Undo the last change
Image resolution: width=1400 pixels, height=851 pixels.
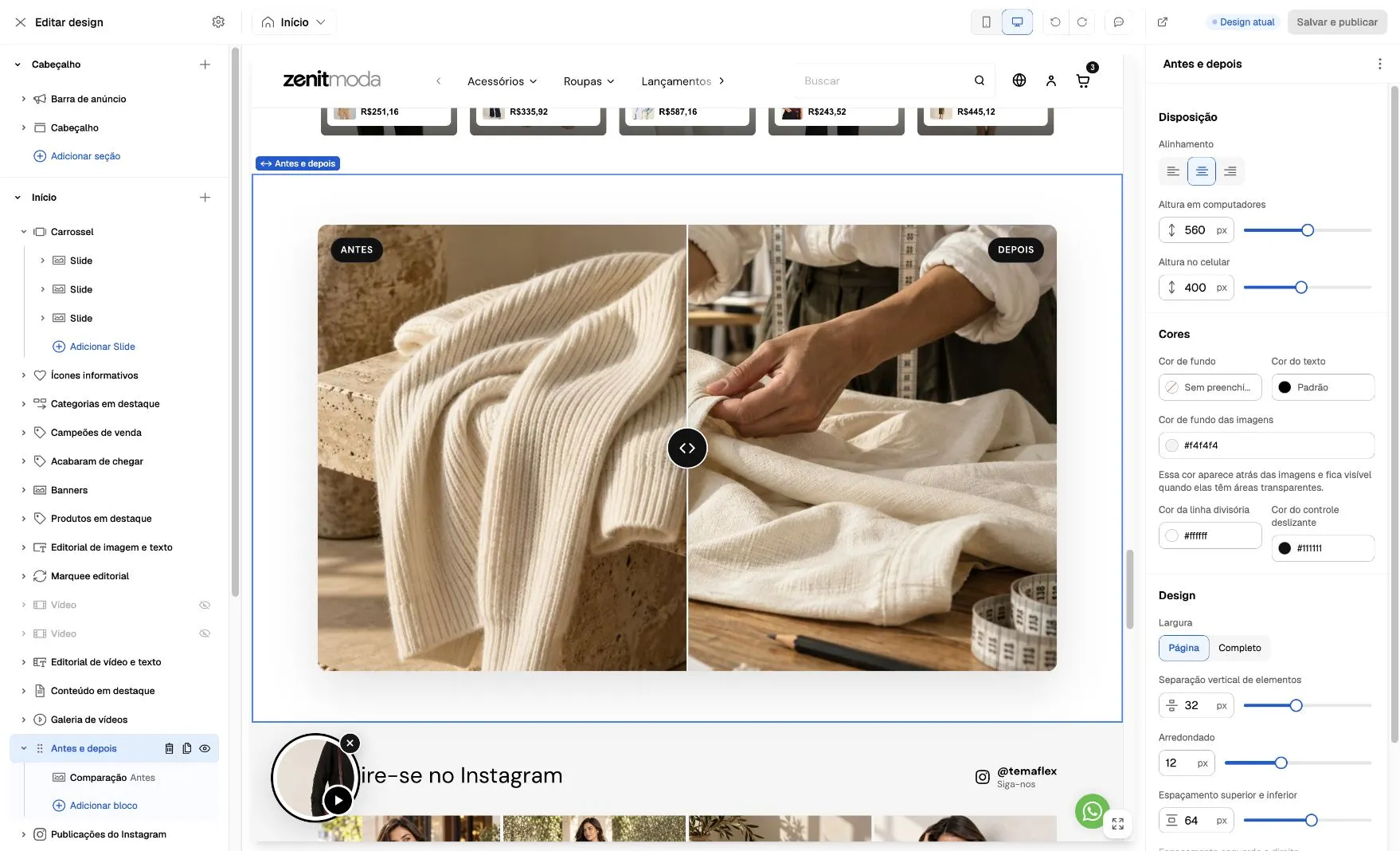(1055, 22)
